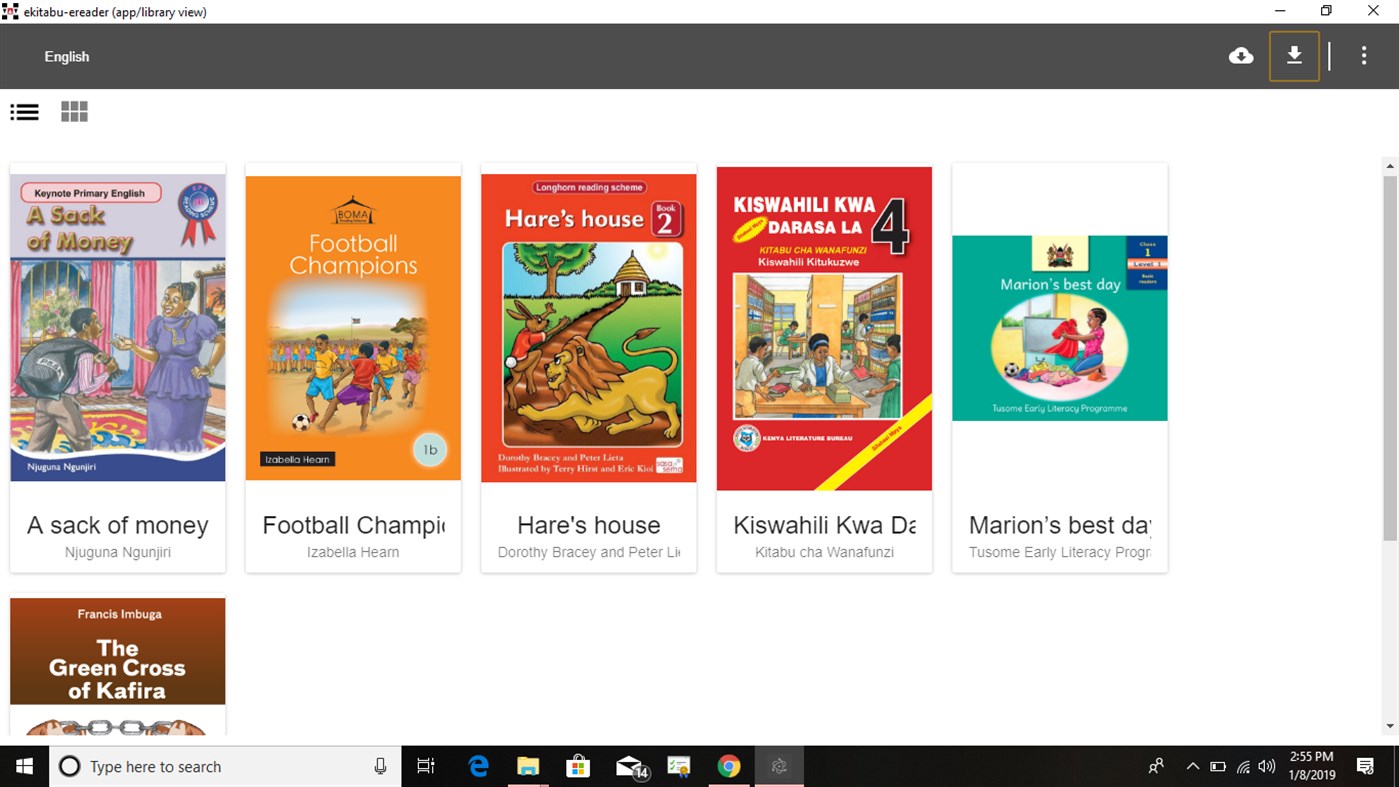Viewport: 1399px width, 787px height.
Task: Open the English language selector
Action: click(66, 57)
